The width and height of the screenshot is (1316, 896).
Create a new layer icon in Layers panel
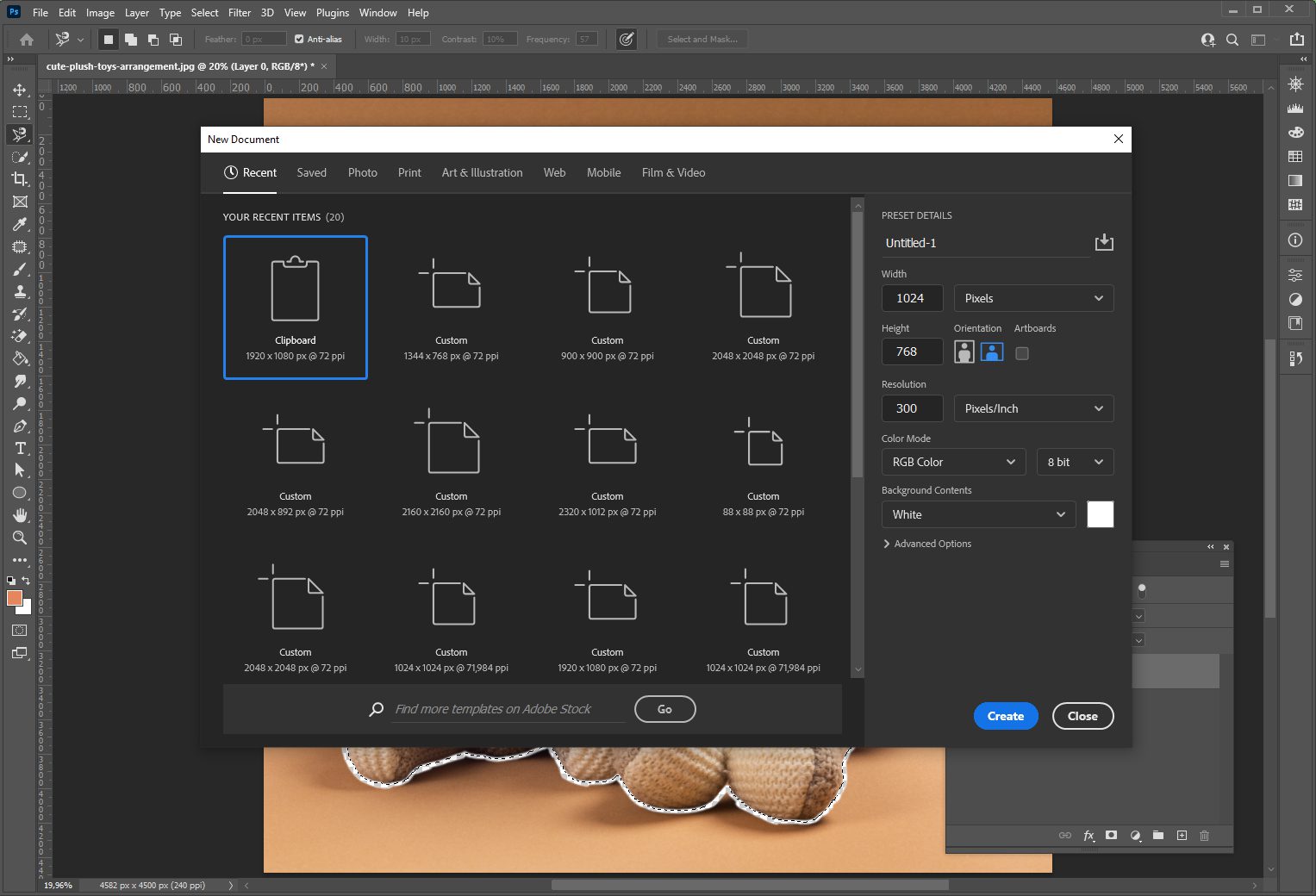coord(1182,836)
